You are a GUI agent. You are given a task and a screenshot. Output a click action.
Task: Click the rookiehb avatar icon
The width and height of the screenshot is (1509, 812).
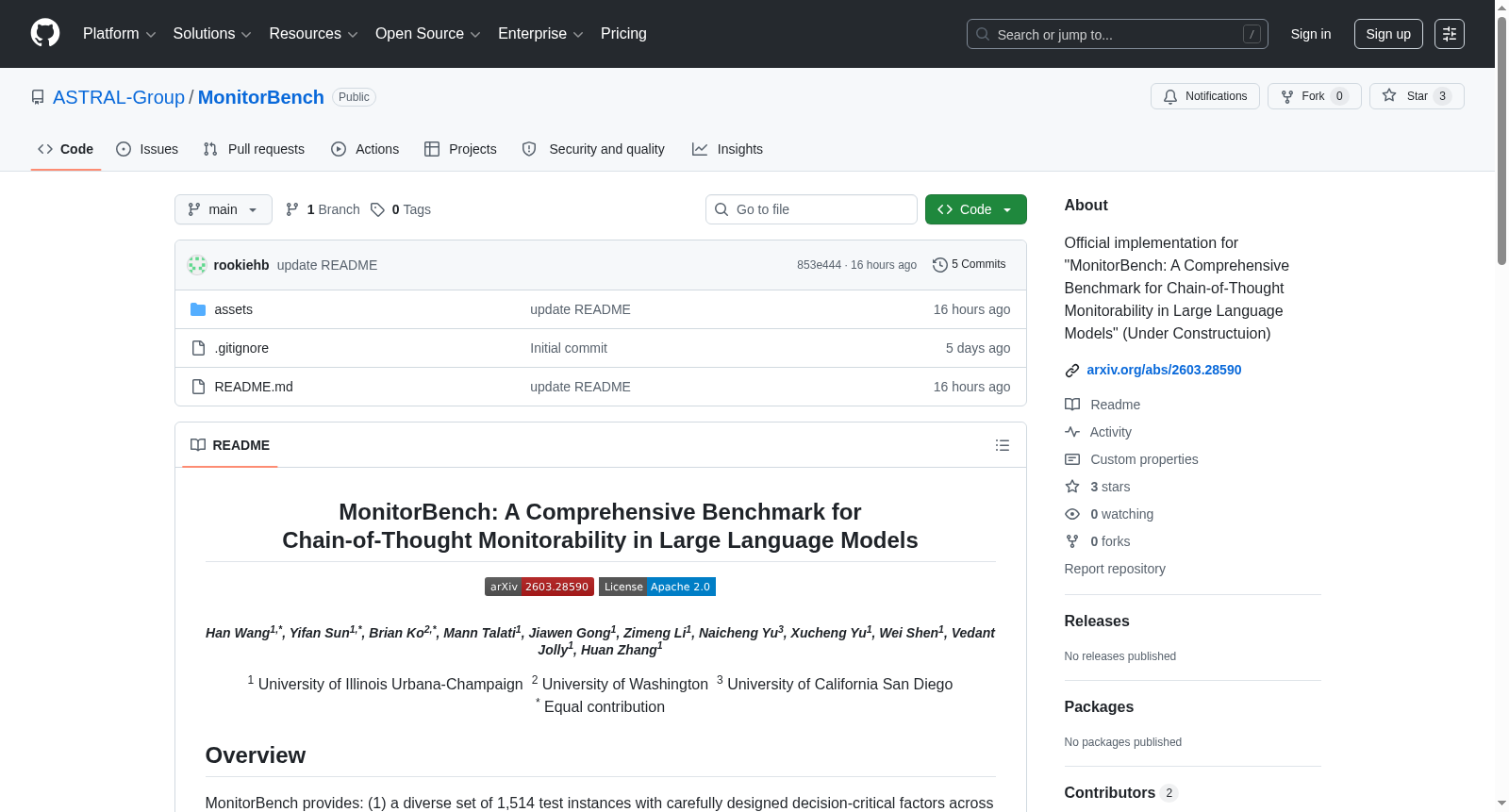197,265
